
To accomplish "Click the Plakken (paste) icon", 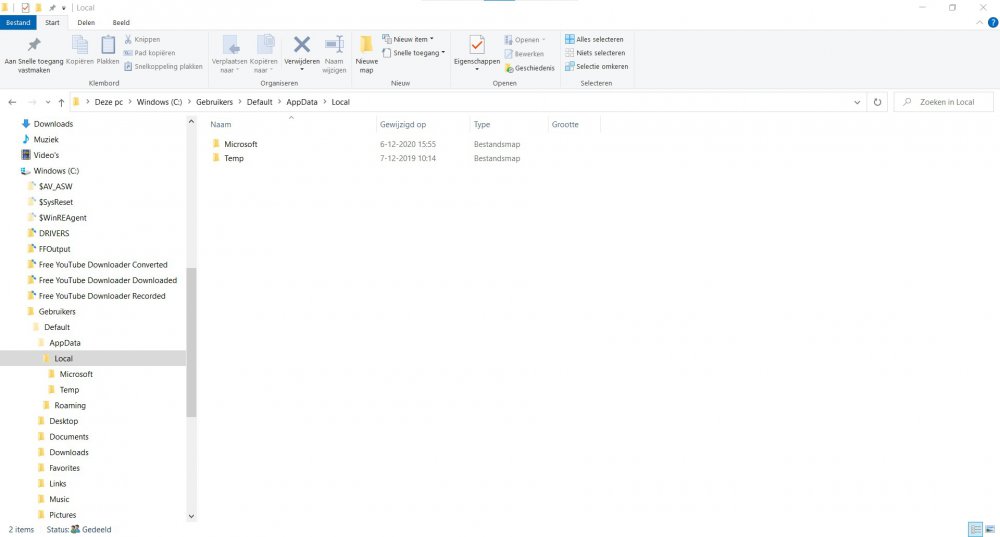I will tap(108, 45).
